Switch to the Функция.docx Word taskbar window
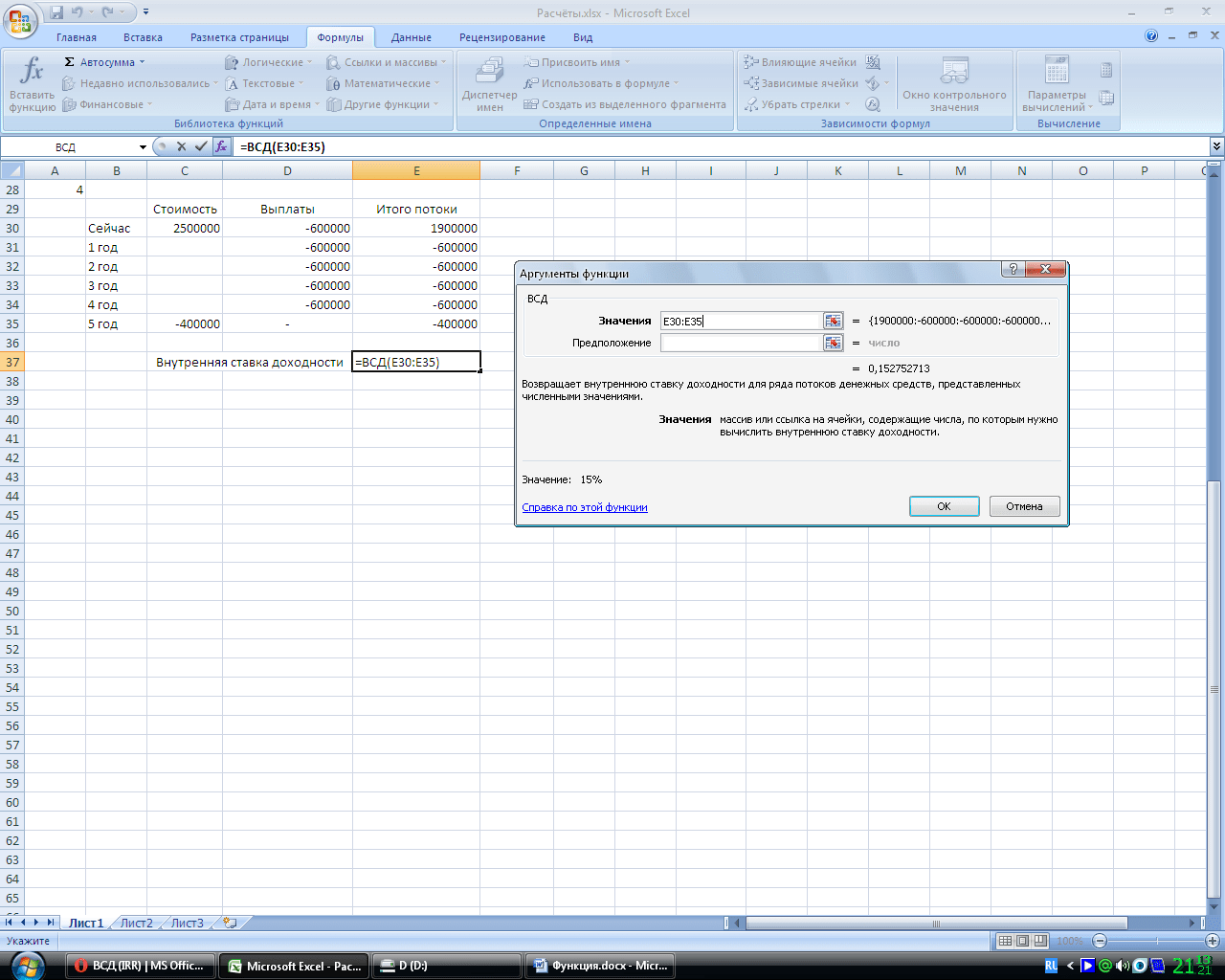This screenshot has width=1225, height=980. 601,966
